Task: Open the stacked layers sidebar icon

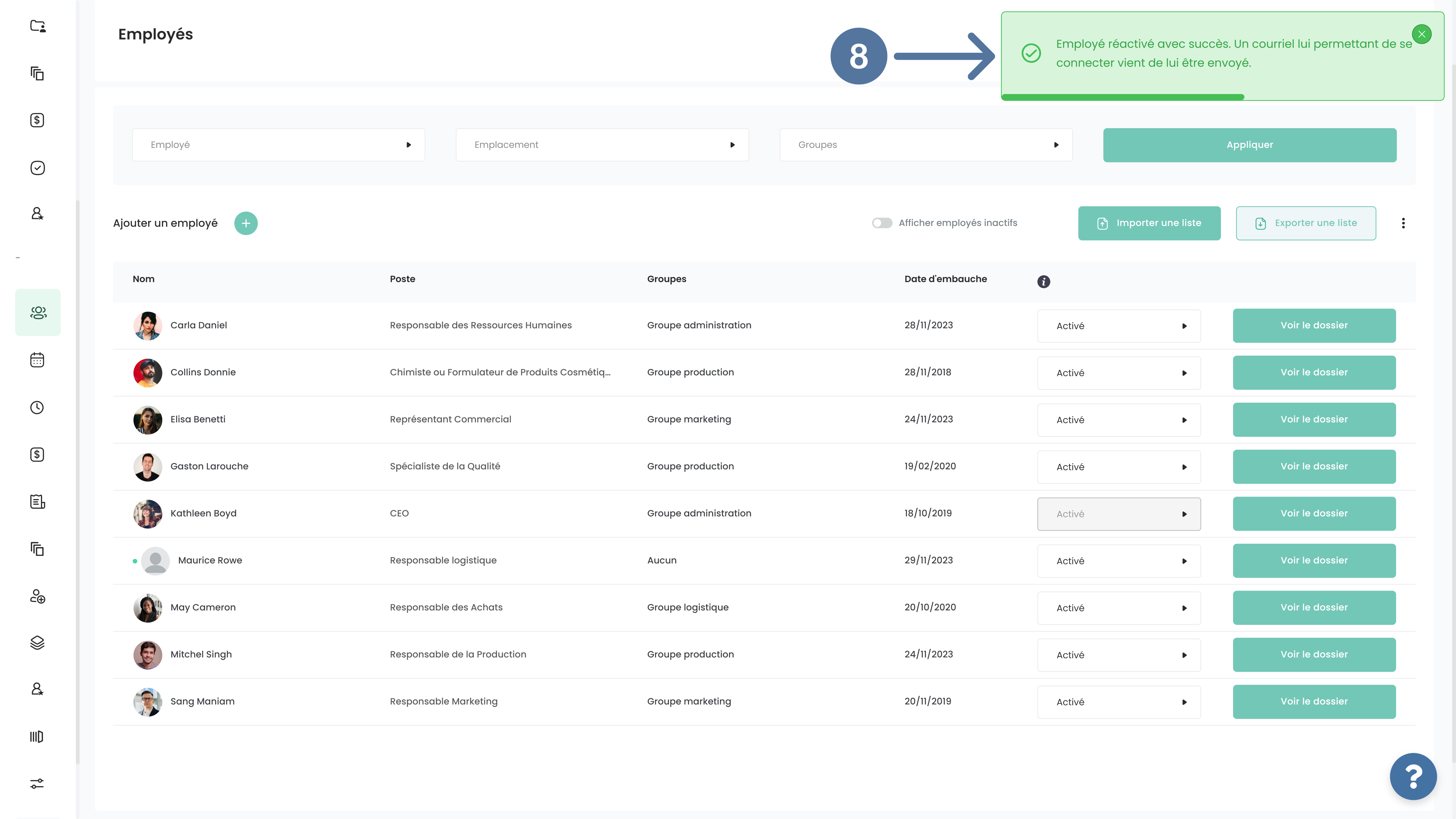Action: [37, 643]
